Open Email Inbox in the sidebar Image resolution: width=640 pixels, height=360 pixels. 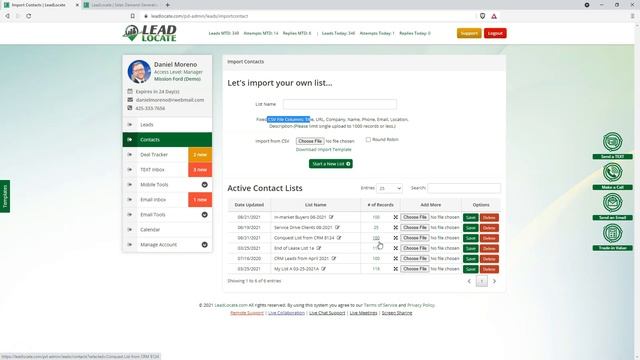click(x=156, y=200)
